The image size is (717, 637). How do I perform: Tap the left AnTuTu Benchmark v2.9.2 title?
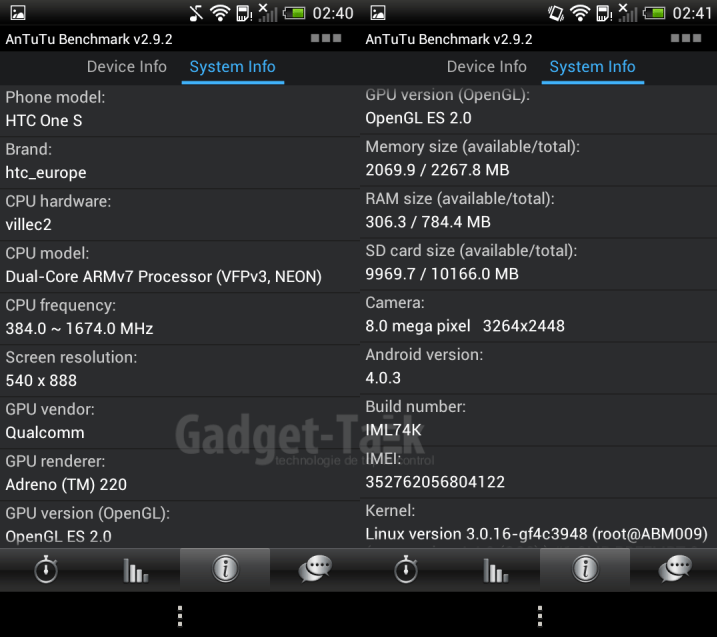click(x=89, y=39)
